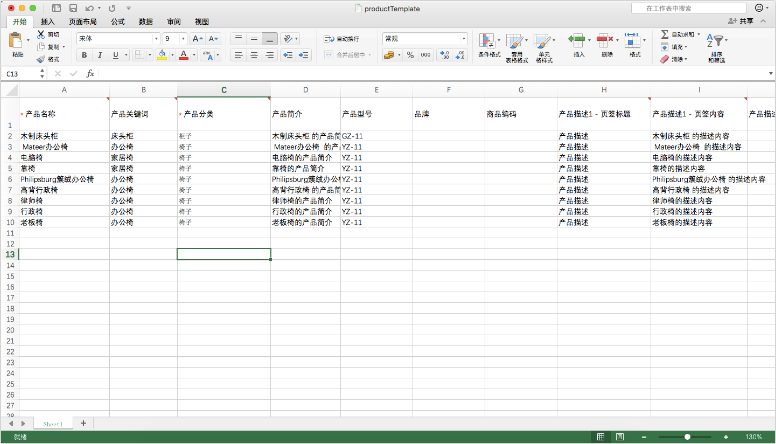This screenshot has height=444, width=776.
Task: Click the Format Painter (格式) brush icon
Action: (x=41, y=59)
